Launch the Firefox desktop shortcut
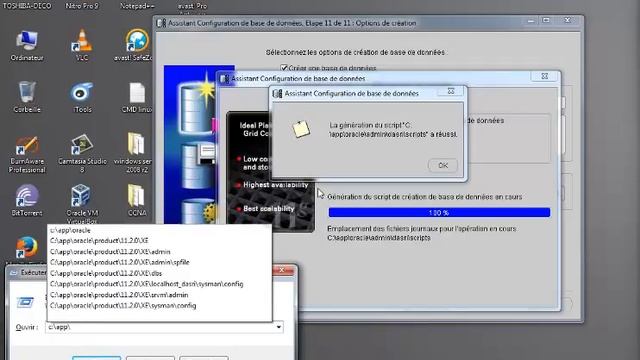640x360 pixels. 27,247
